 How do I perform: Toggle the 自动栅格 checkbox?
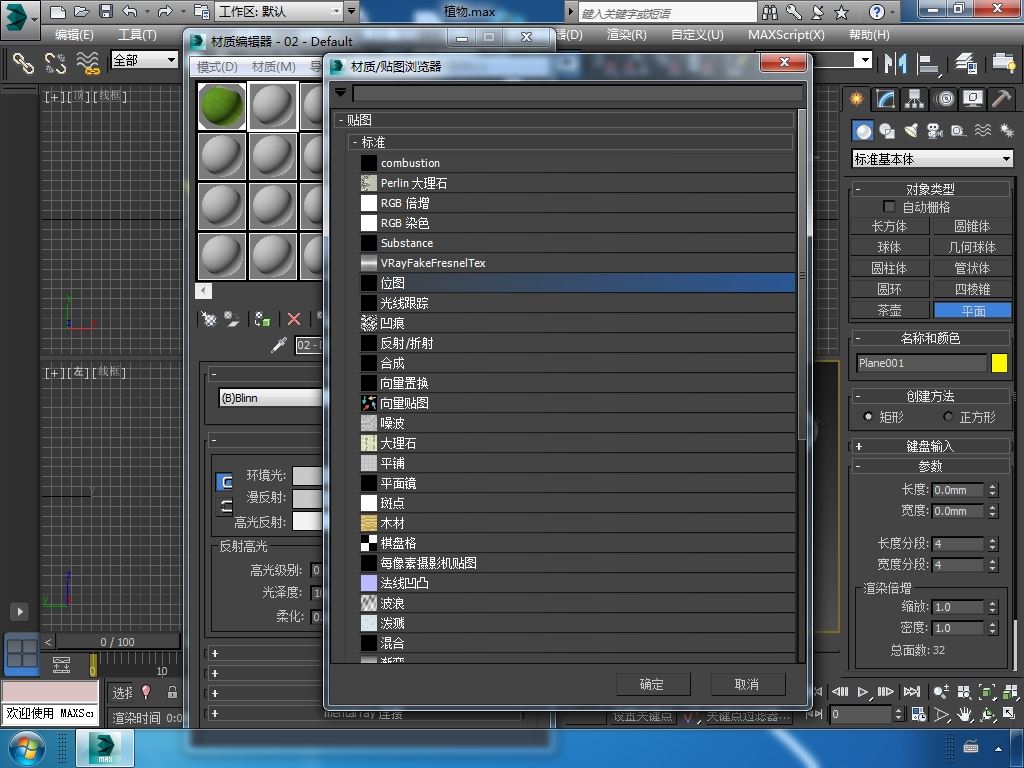pyautogui.click(x=889, y=206)
